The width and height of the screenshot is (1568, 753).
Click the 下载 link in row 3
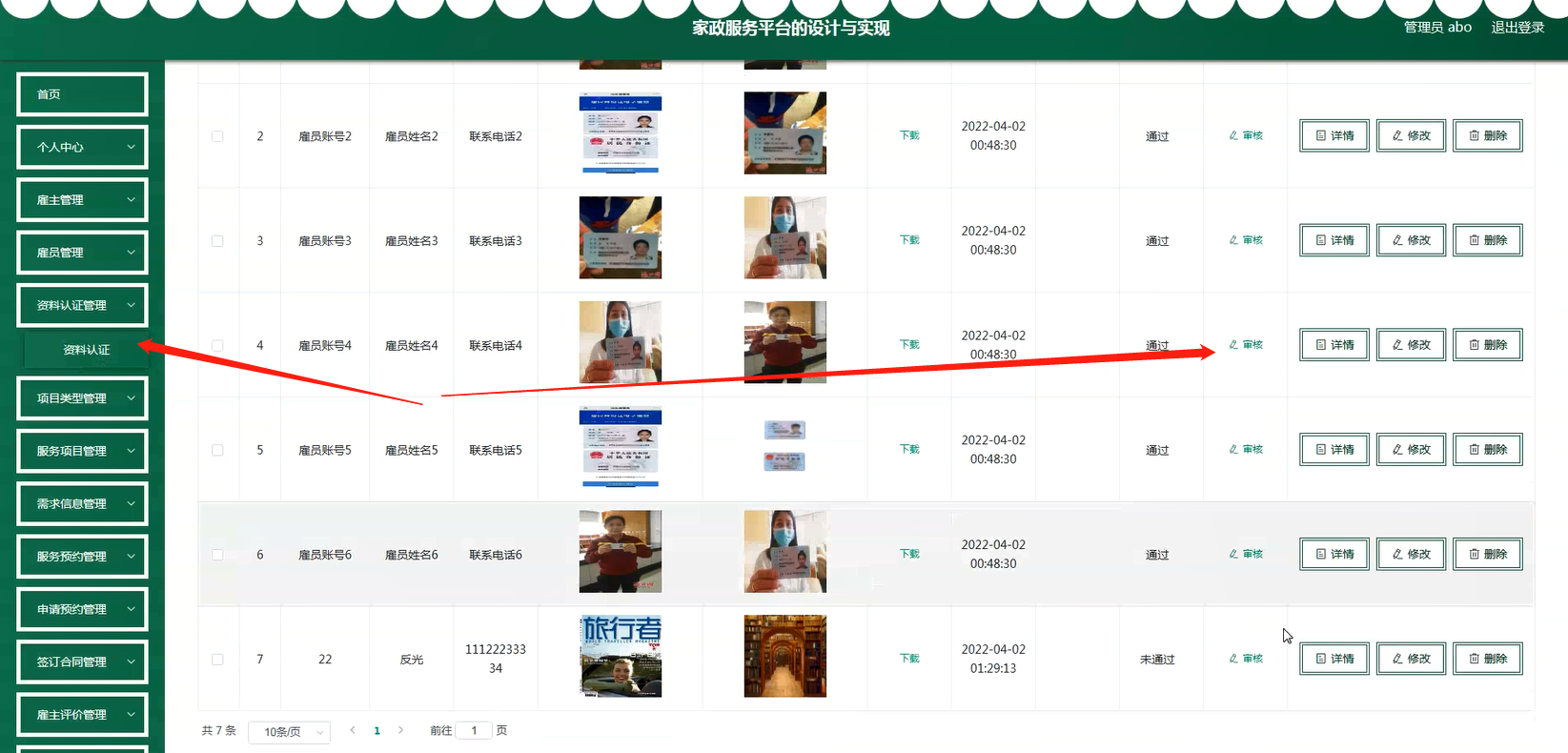tap(909, 240)
